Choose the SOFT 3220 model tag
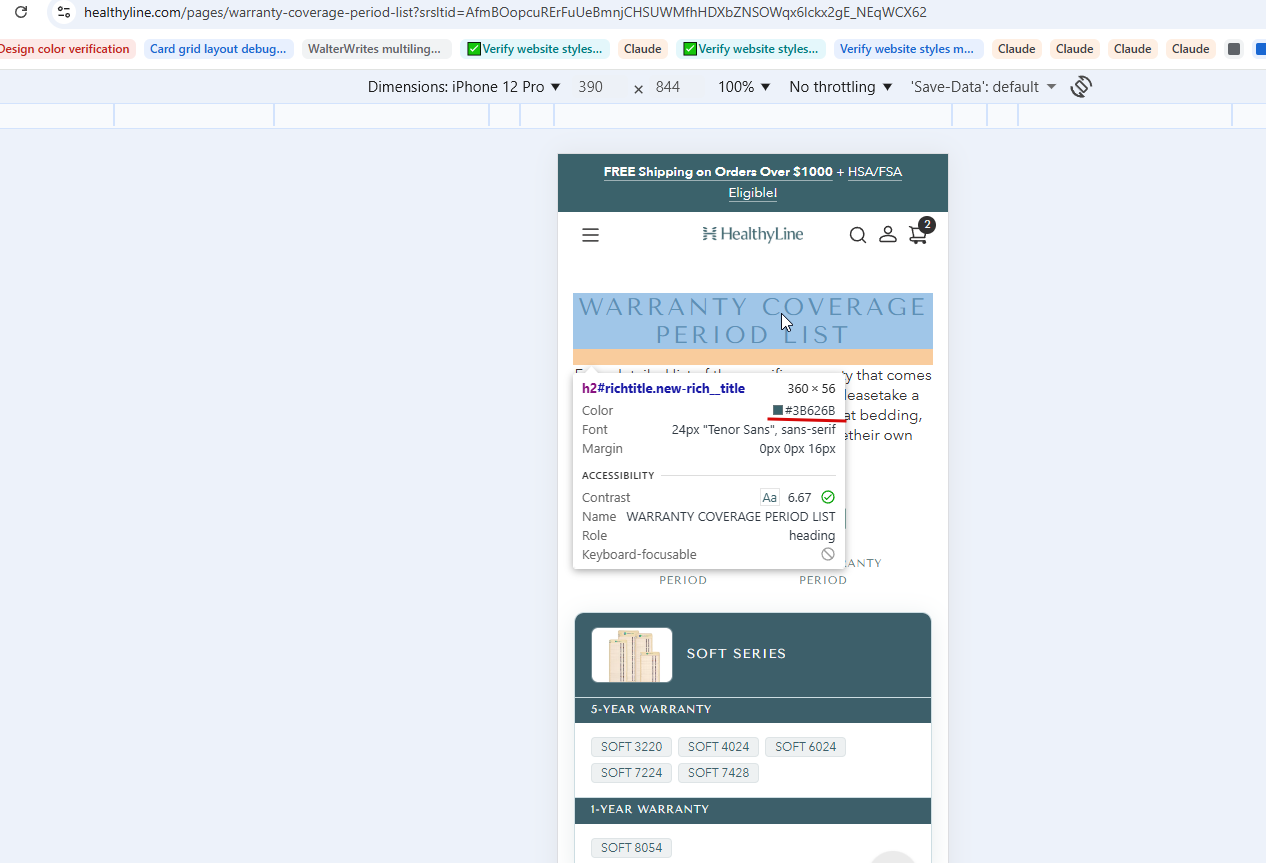Image resolution: width=1266 pixels, height=863 pixels. tap(631, 747)
